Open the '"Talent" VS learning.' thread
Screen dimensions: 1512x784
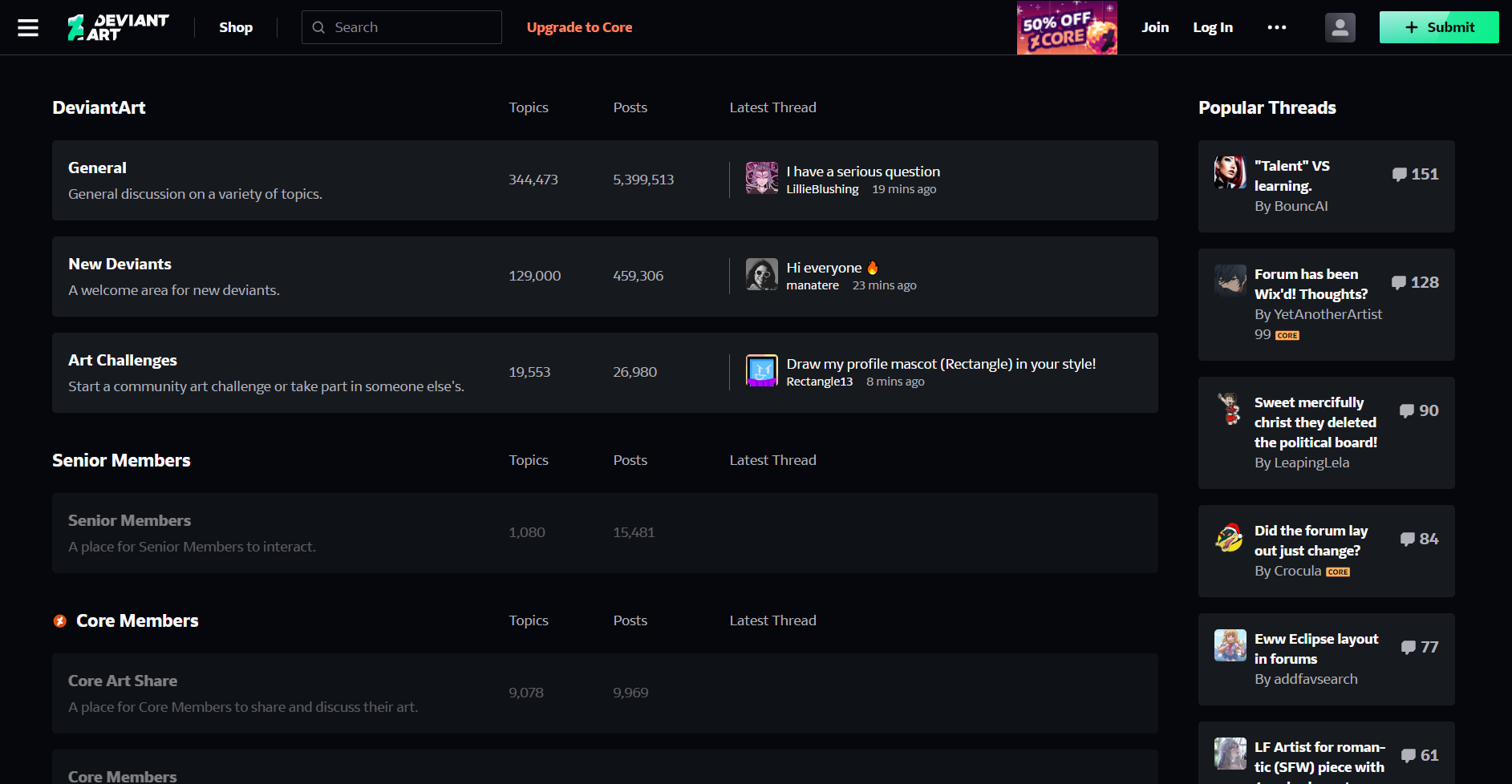pos(1292,176)
